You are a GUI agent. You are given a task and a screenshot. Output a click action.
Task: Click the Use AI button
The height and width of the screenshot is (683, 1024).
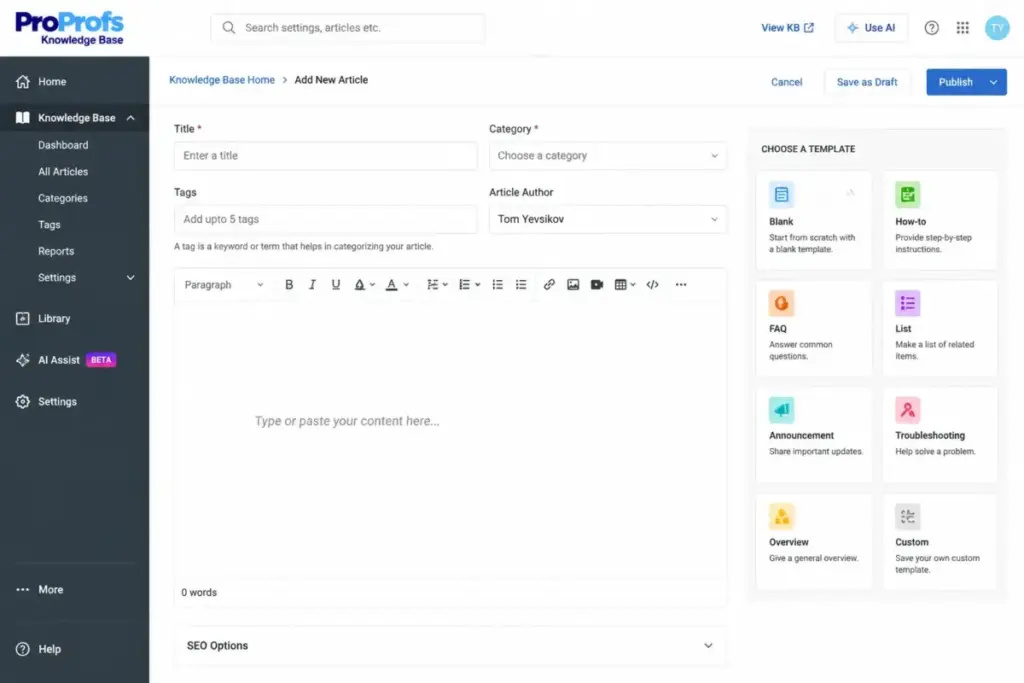pyautogui.click(x=871, y=27)
